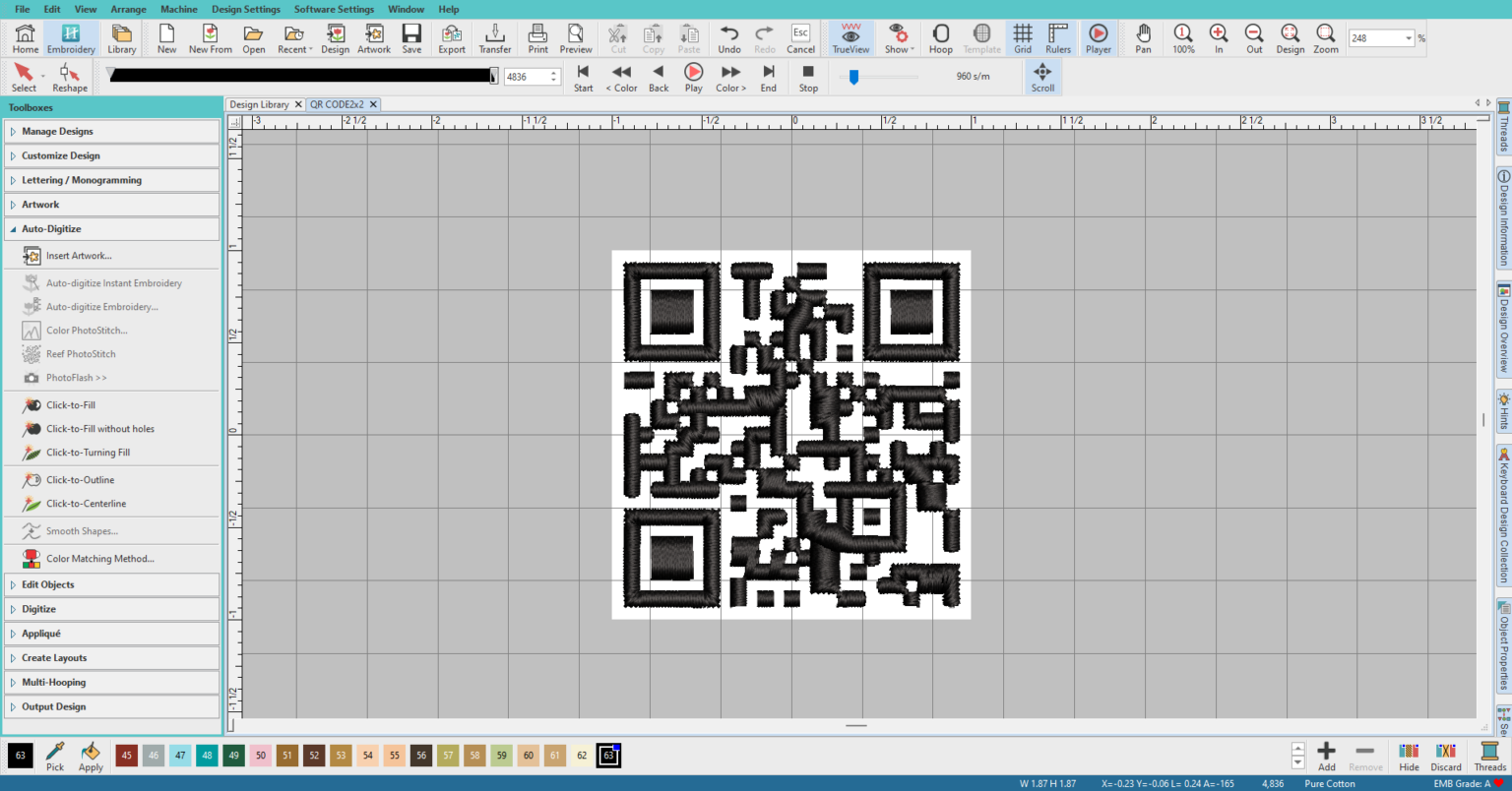This screenshot has height=791, width=1512.
Task: Toggle the Grid display
Action: (1023, 38)
